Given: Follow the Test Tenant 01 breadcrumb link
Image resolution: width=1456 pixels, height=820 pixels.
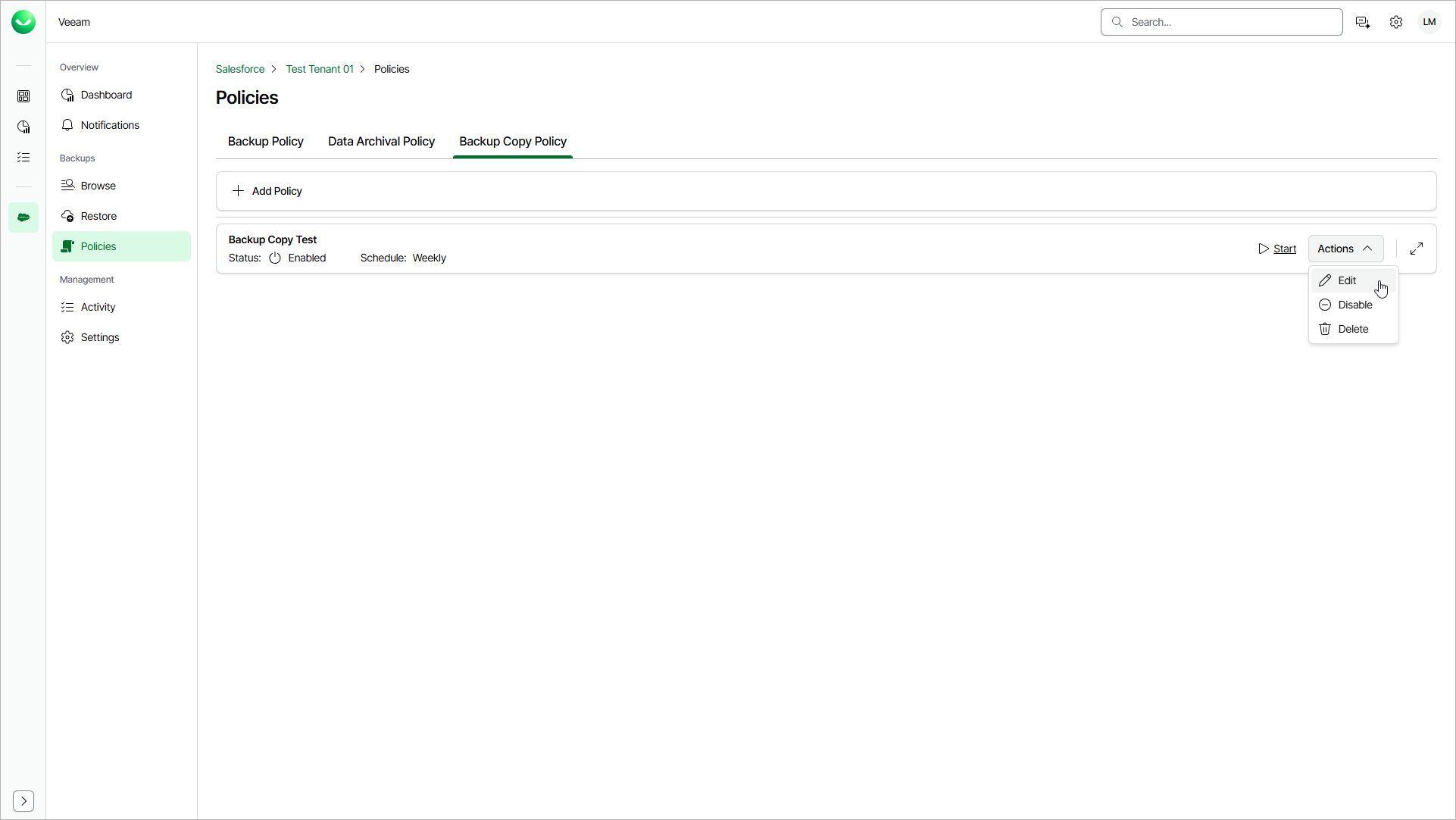Looking at the screenshot, I should pos(320,69).
